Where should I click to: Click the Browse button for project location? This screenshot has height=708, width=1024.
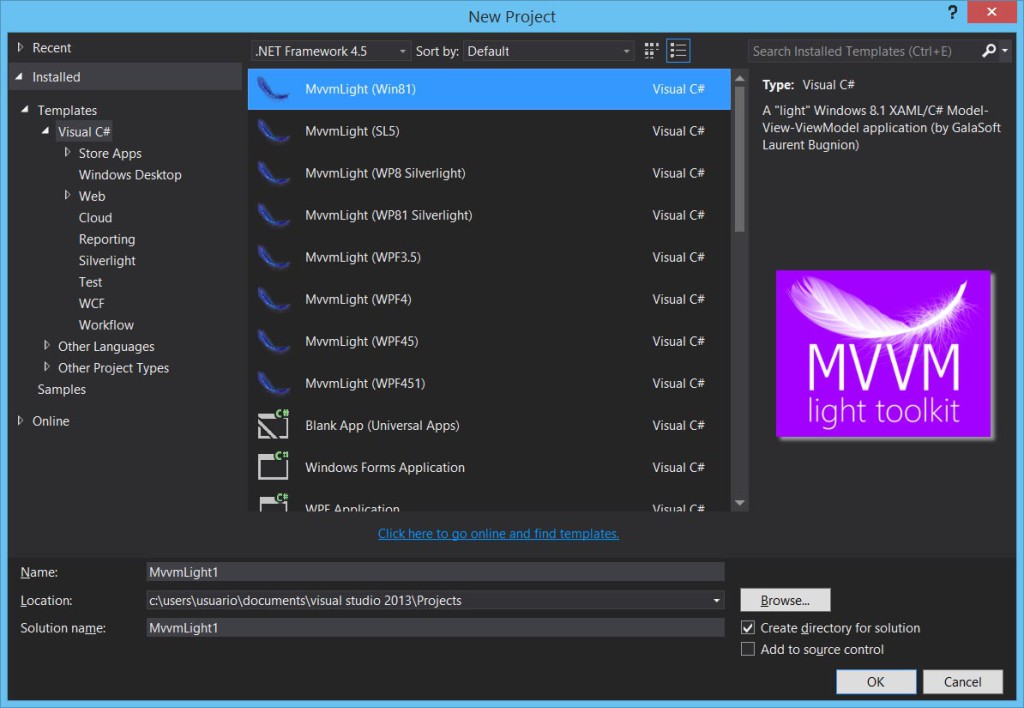click(784, 599)
